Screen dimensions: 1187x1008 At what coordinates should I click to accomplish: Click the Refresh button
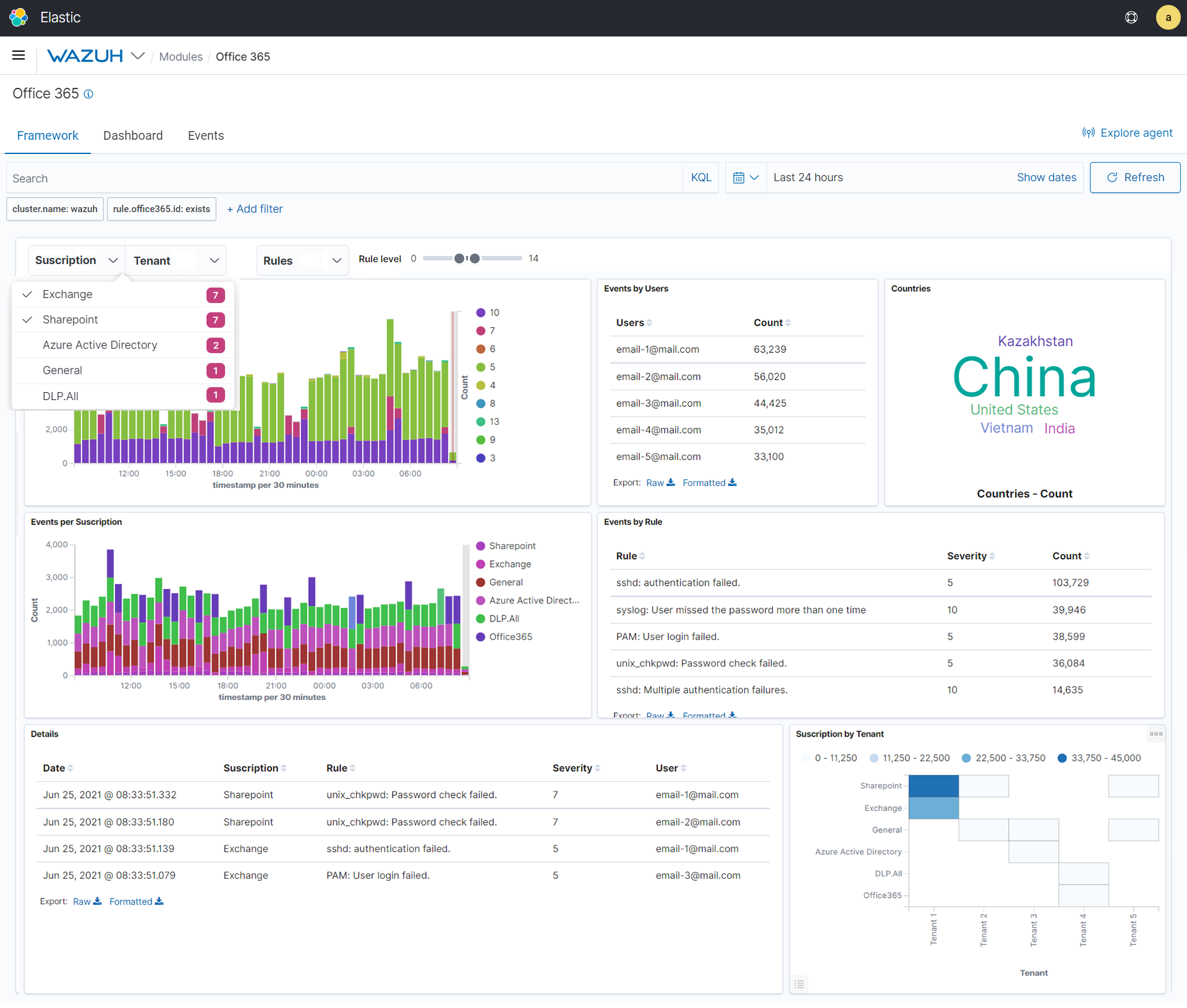coord(1135,177)
